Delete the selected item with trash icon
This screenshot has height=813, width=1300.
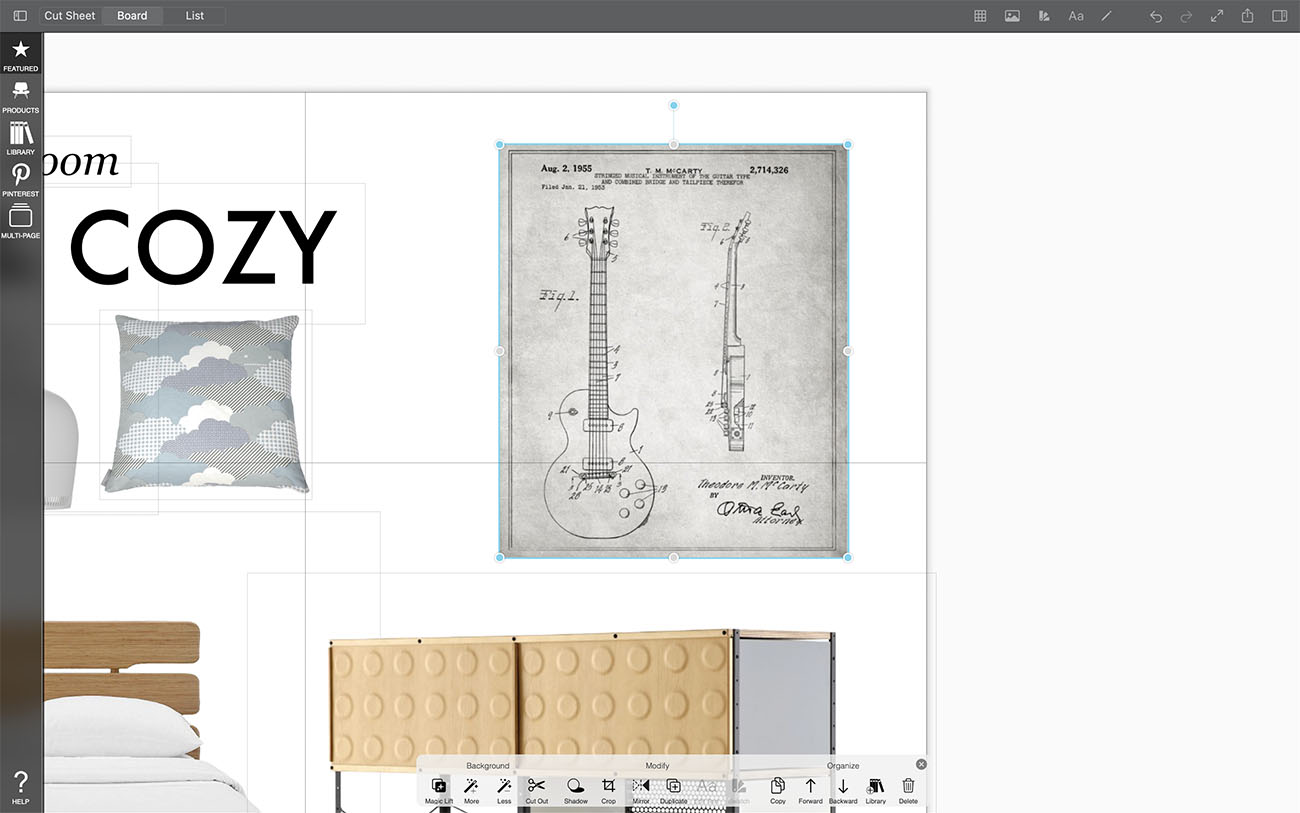(x=908, y=788)
